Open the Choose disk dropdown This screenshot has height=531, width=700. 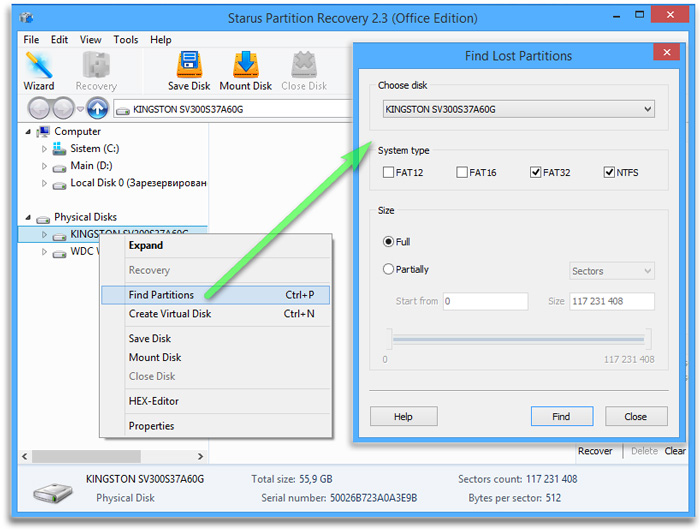coord(519,109)
